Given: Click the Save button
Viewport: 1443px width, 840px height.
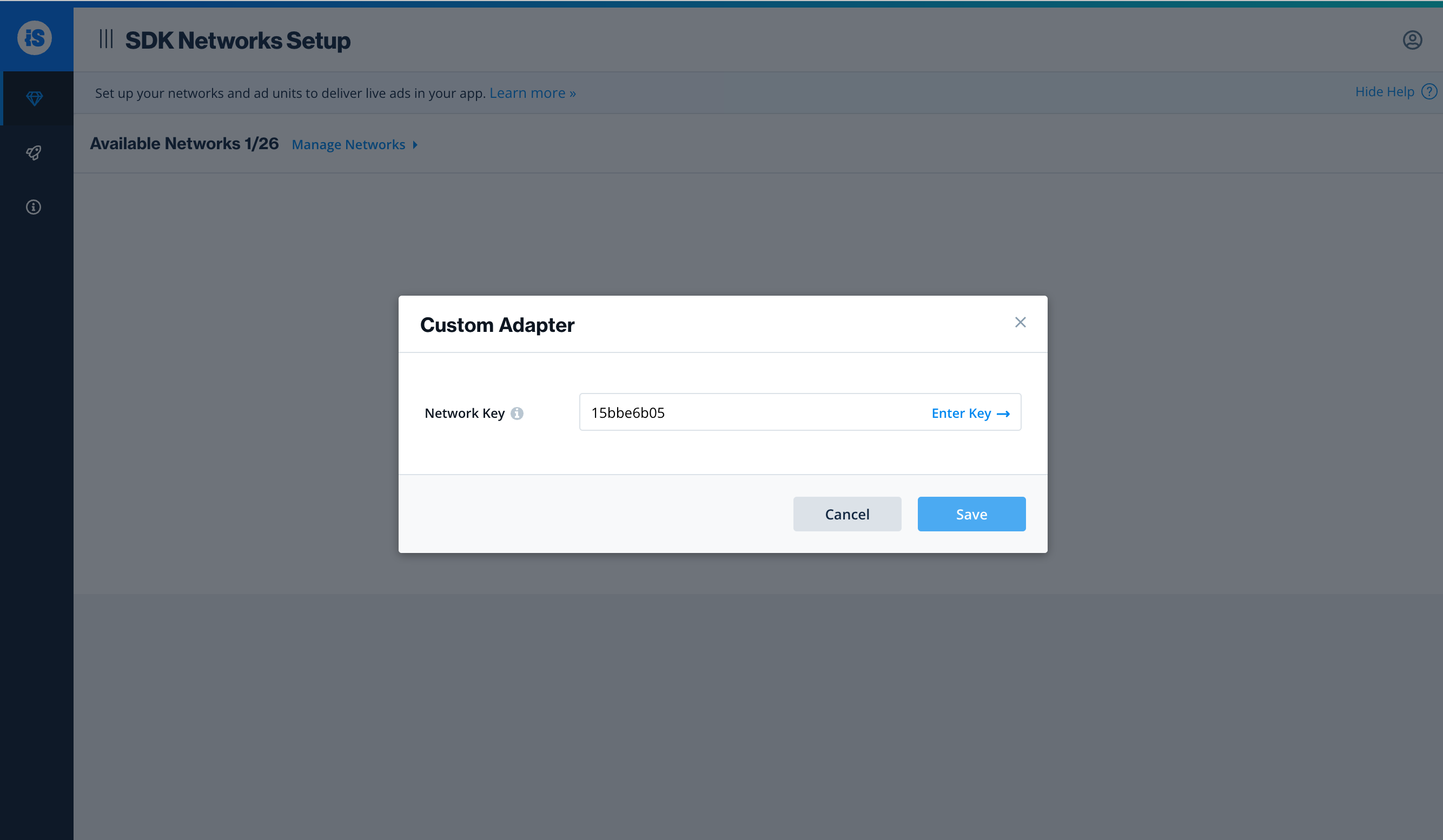Looking at the screenshot, I should [971, 514].
